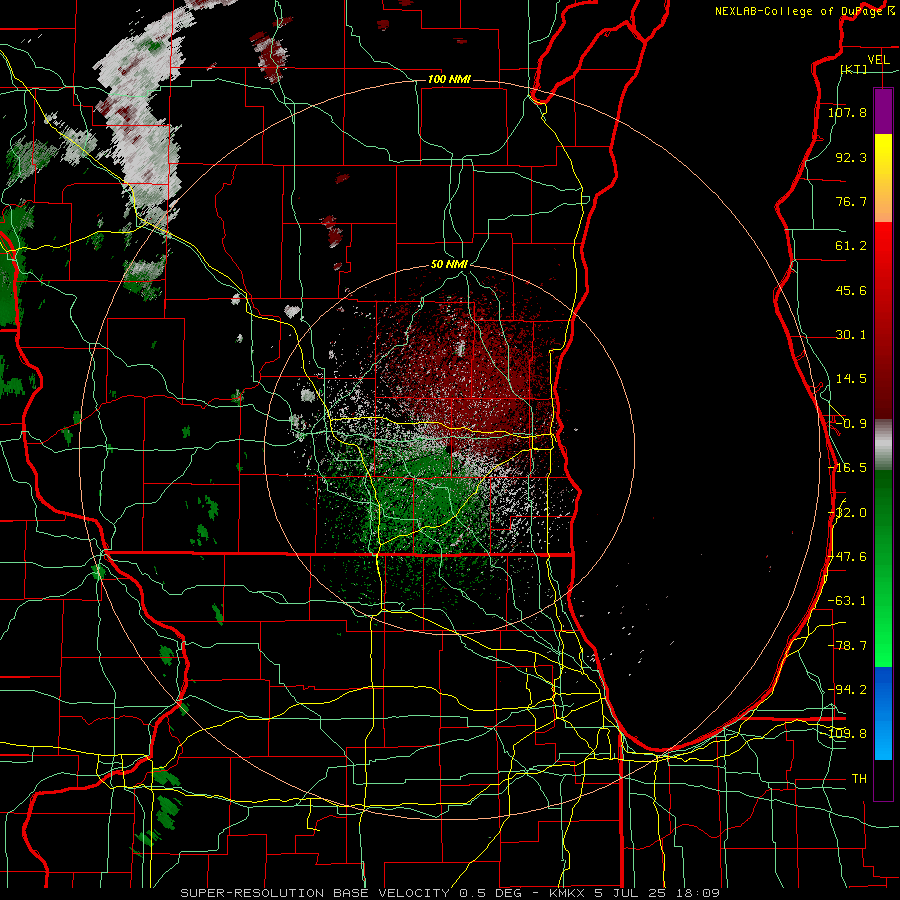This screenshot has width=900, height=900.
Task: Click the 61.2 legend value
Action: (851, 246)
